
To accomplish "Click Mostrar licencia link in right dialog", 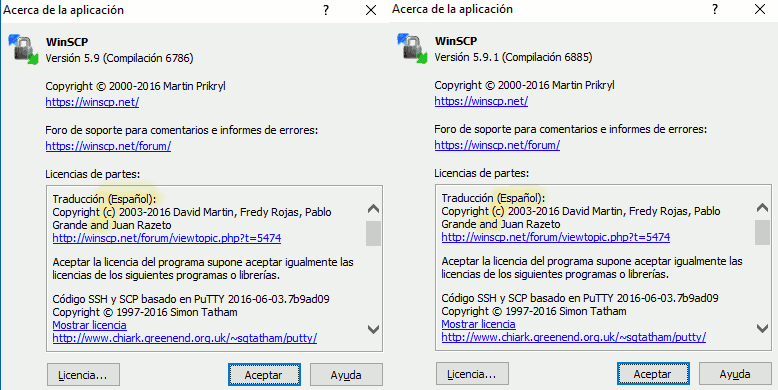I will pos(478,325).
